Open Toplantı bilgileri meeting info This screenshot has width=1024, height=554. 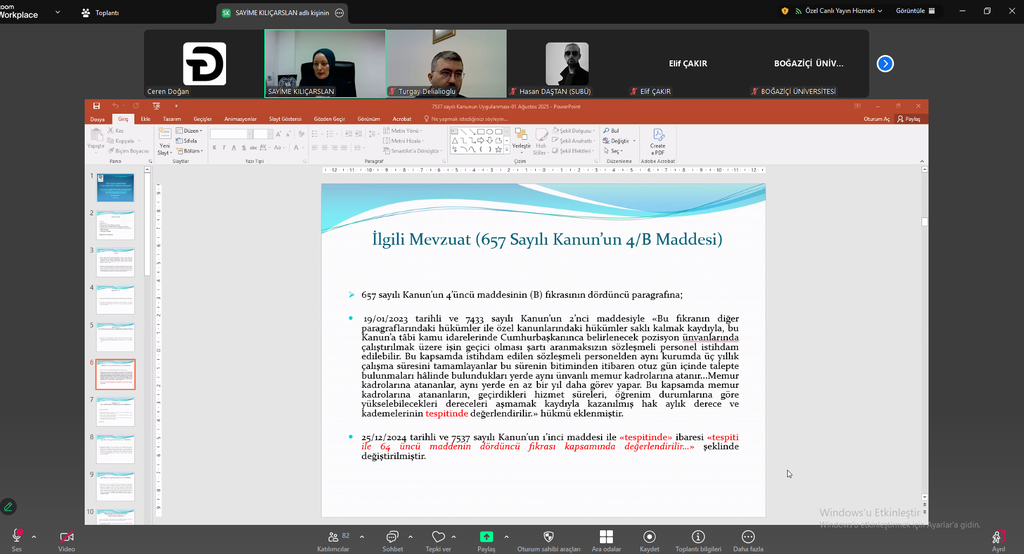point(698,540)
